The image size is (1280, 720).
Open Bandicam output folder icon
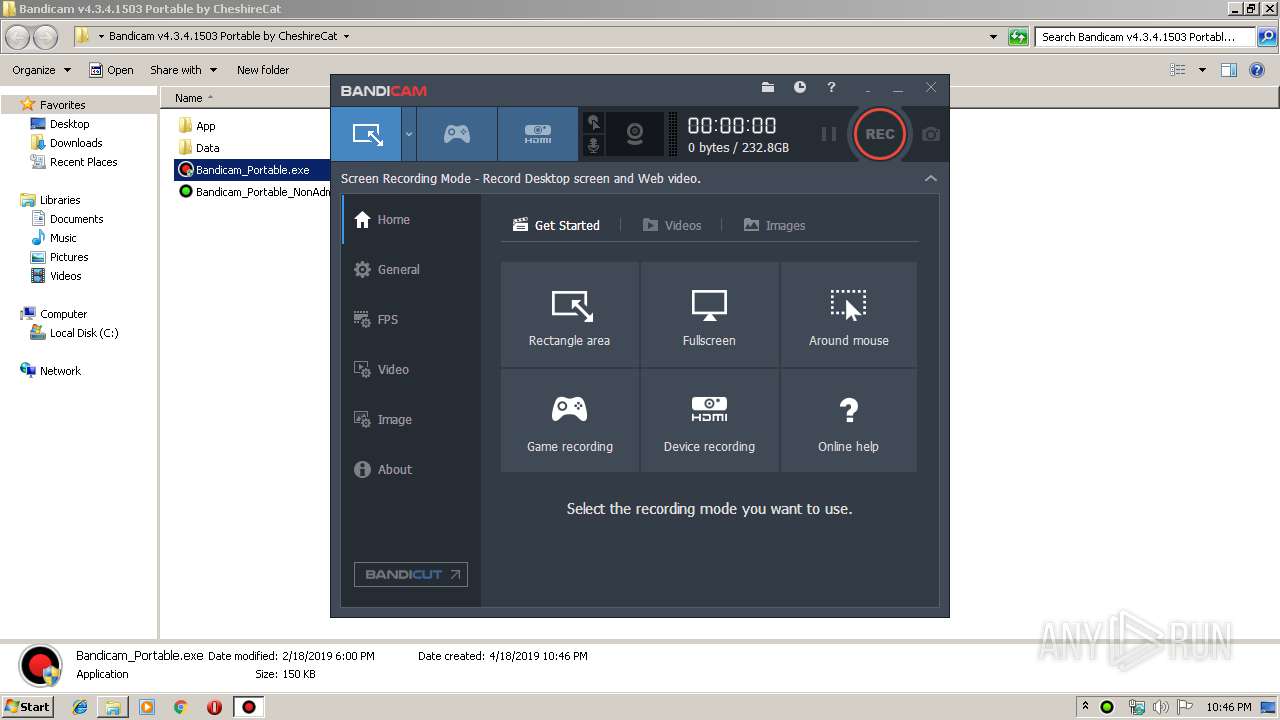(768, 88)
